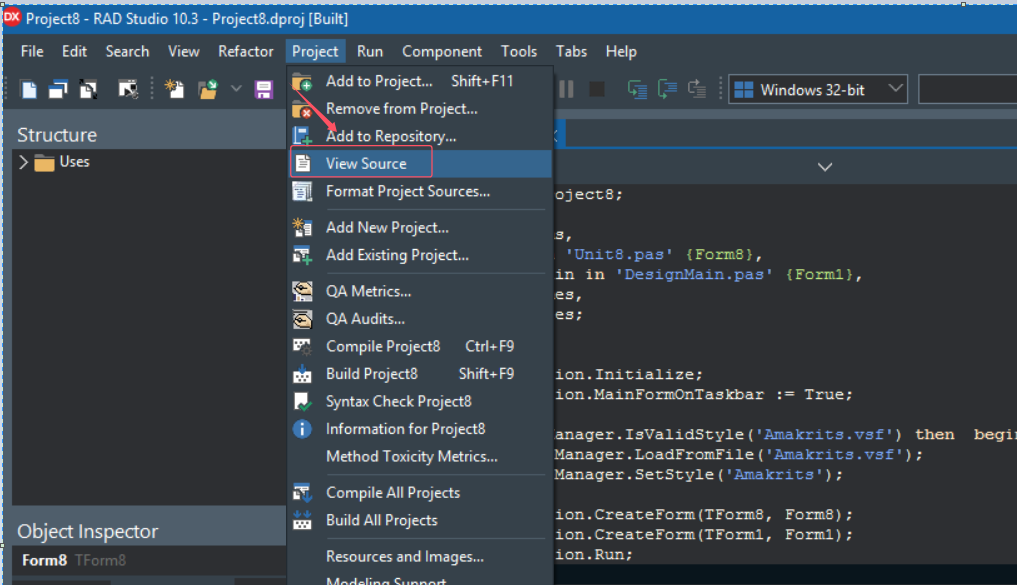The width and height of the screenshot is (1017, 585).
Task: Click the Pause toolbar button
Action: [566, 89]
